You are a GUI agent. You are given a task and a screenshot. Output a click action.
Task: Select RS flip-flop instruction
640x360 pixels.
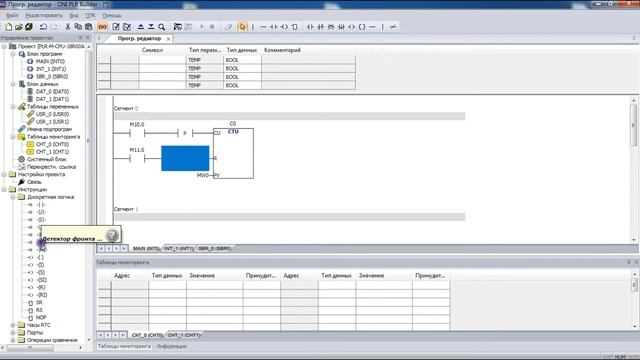coord(39,310)
